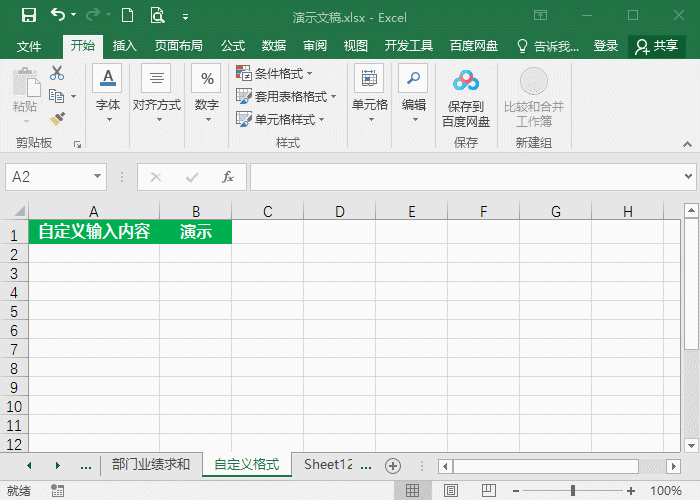
Task: Click the Copy icon
Action: point(56,96)
